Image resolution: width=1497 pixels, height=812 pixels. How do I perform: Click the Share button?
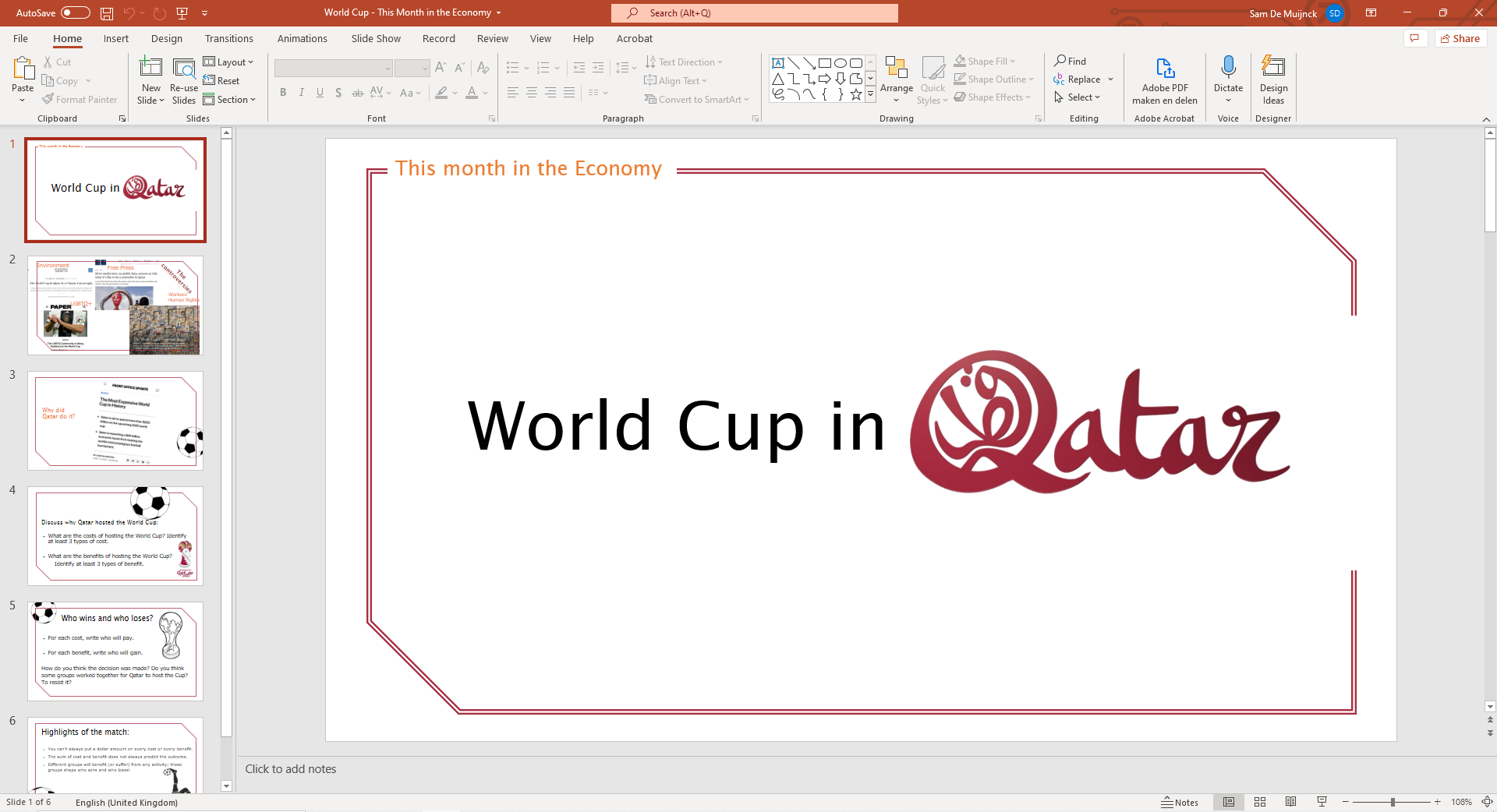pos(1460,38)
